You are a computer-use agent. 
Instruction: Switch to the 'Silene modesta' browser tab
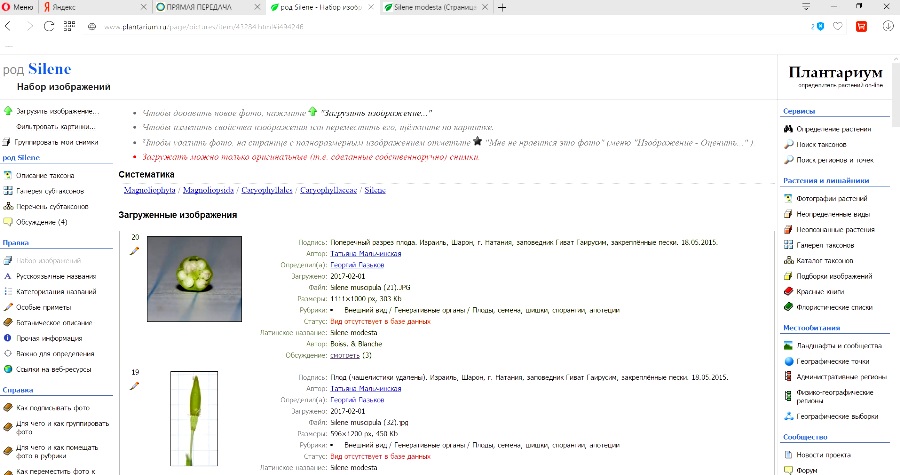[x=430, y=7]
